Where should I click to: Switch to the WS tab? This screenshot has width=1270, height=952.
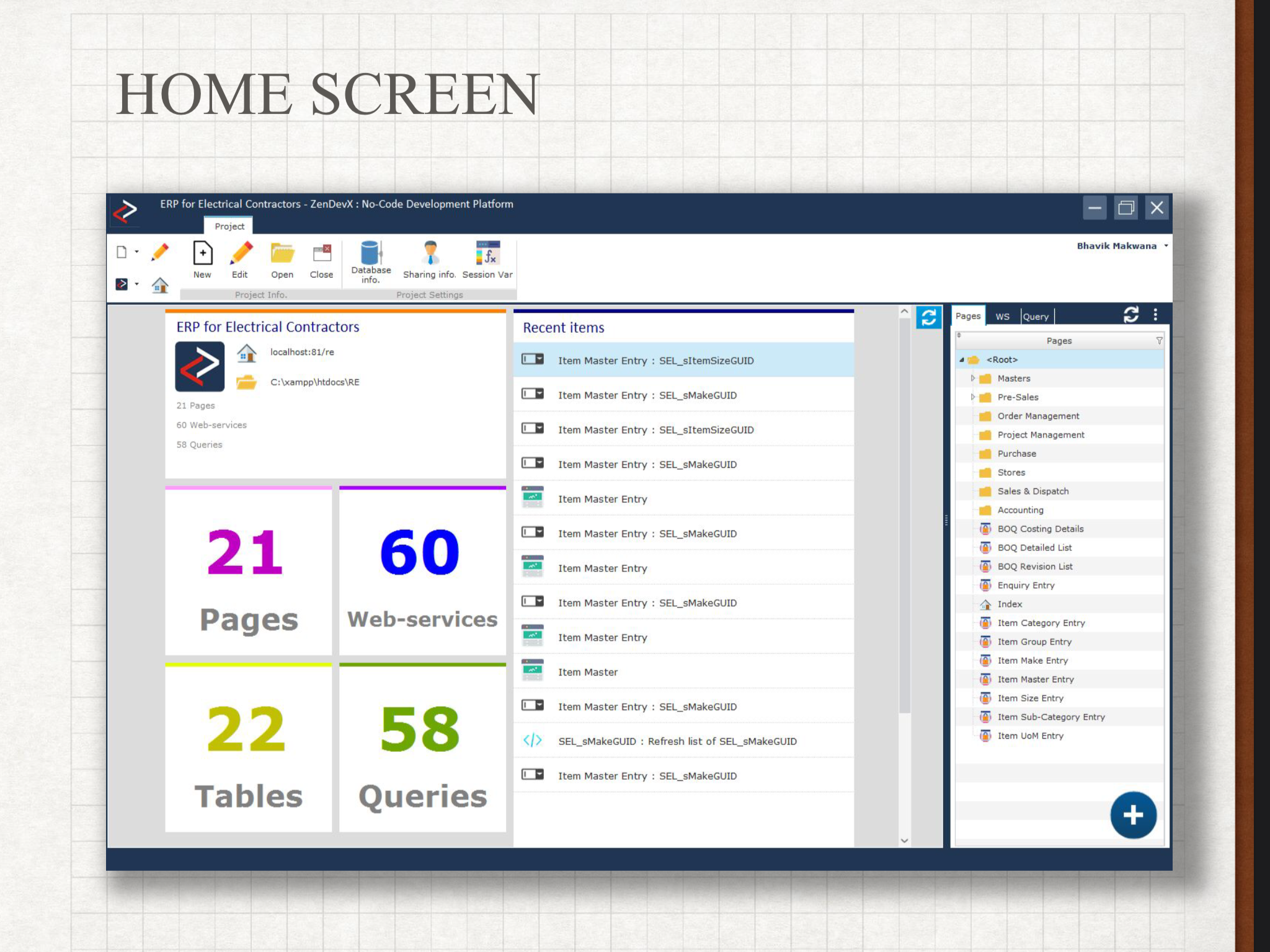pyautogui.click(x=1002, y=317)
